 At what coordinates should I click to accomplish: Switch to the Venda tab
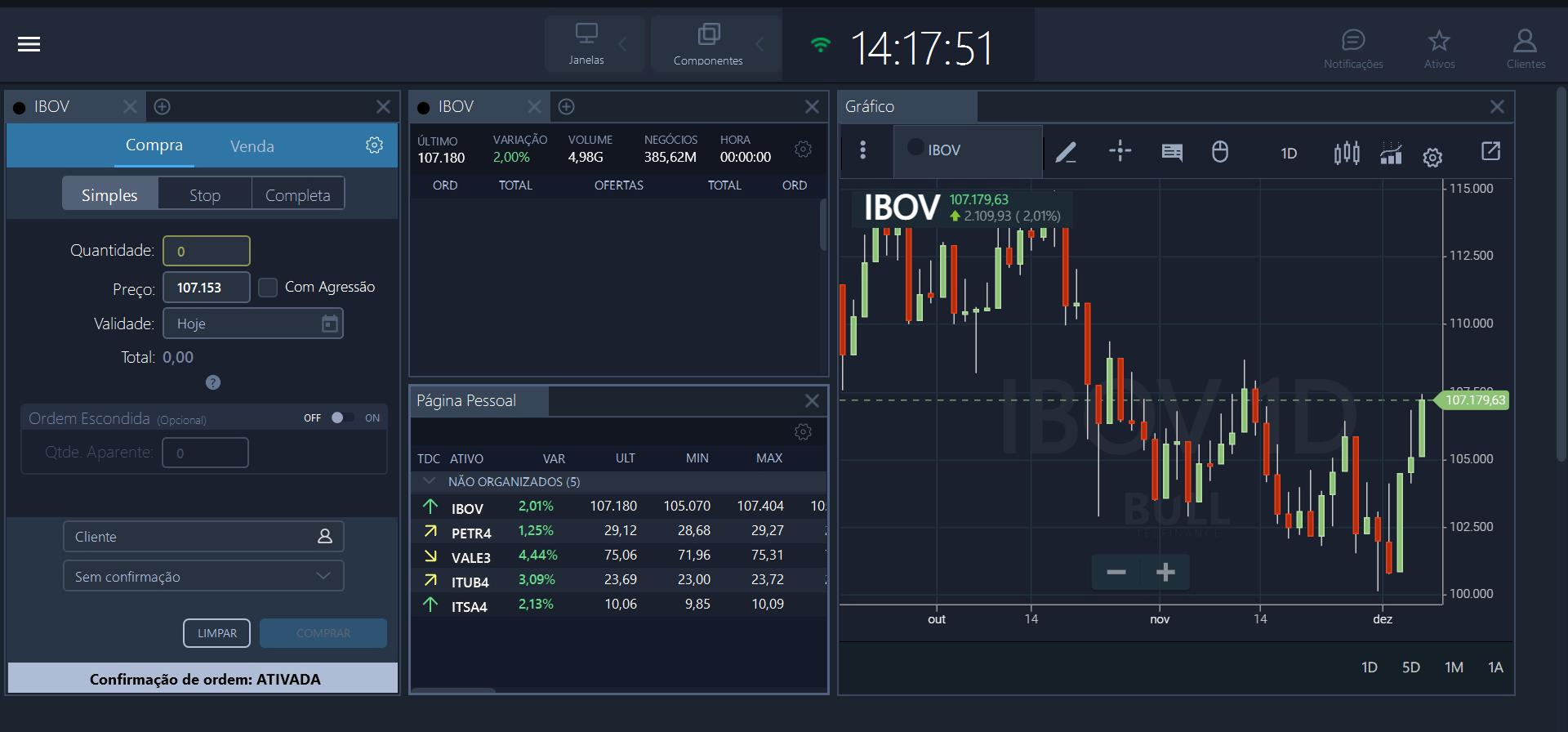tap(252, 146)
